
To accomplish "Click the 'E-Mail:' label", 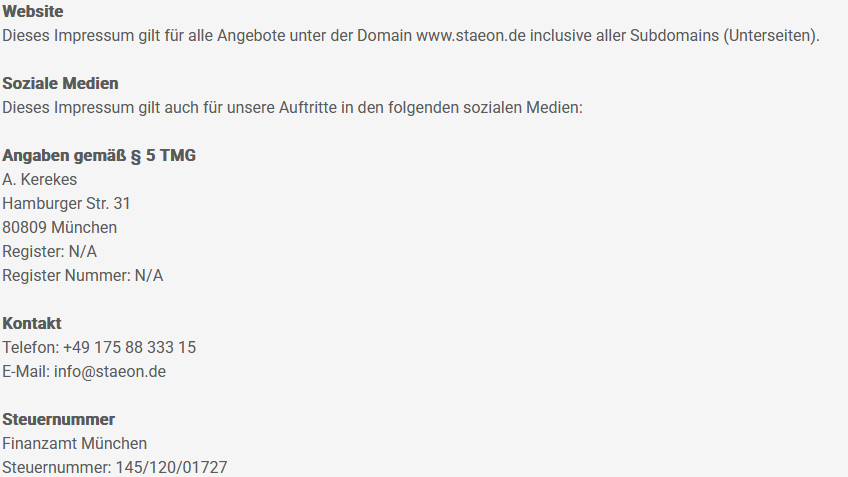I will click(26, 372).
